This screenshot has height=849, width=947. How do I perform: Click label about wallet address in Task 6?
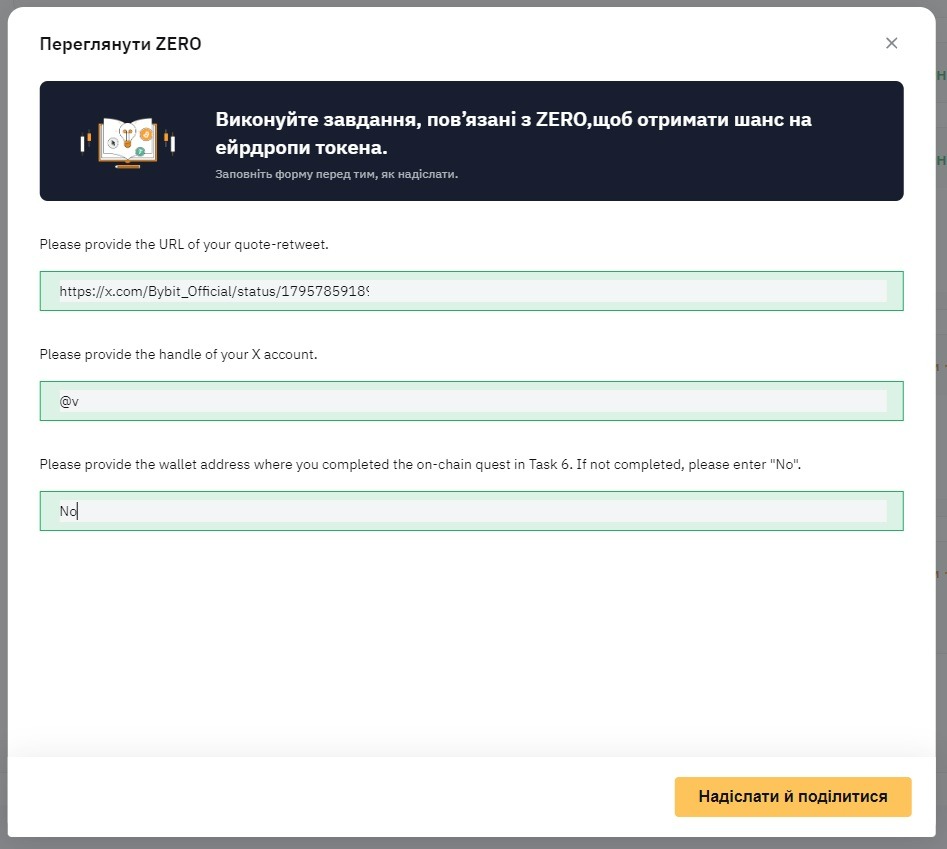(420, 464)
